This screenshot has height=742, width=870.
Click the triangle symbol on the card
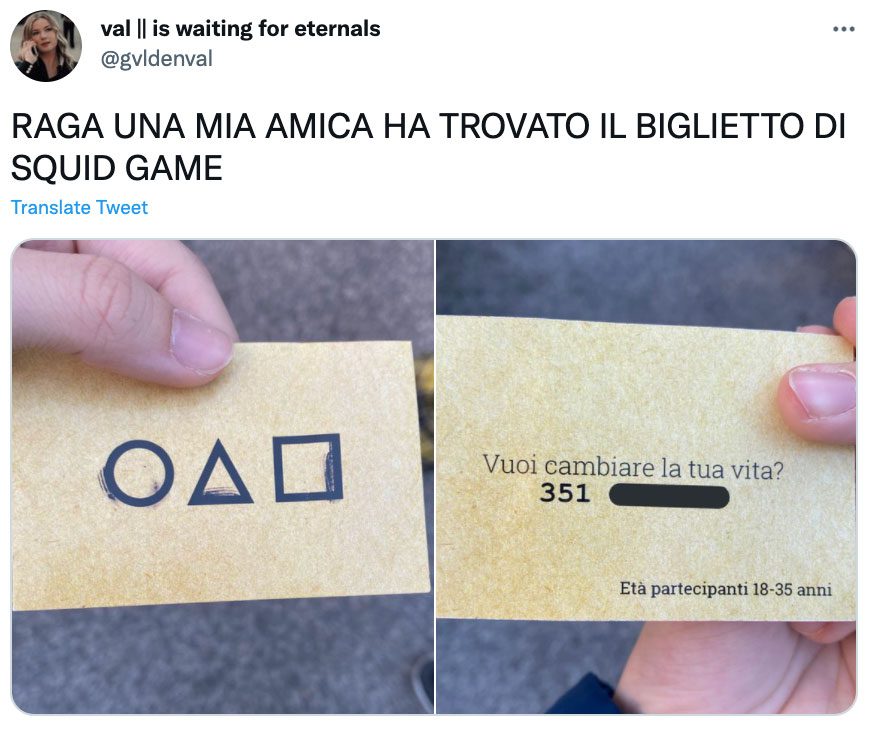point(221,473)
